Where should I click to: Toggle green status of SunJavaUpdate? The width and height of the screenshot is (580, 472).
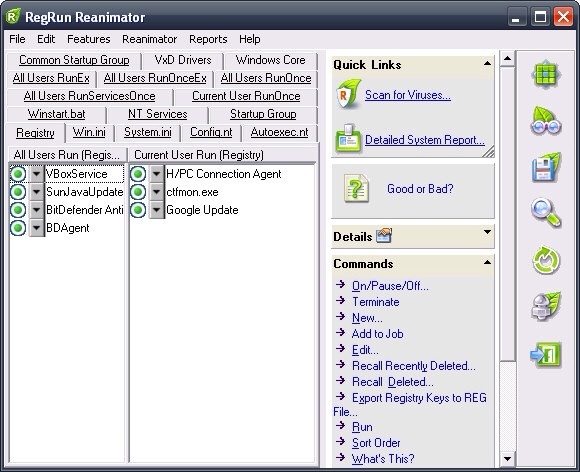[x=18, y=192]
